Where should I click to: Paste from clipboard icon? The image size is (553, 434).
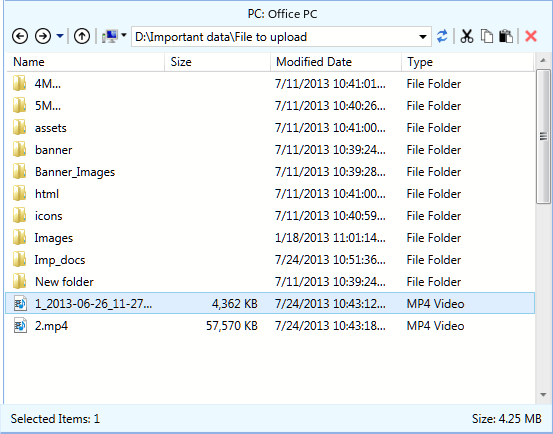pyautogui.click(x=506, y=36)
